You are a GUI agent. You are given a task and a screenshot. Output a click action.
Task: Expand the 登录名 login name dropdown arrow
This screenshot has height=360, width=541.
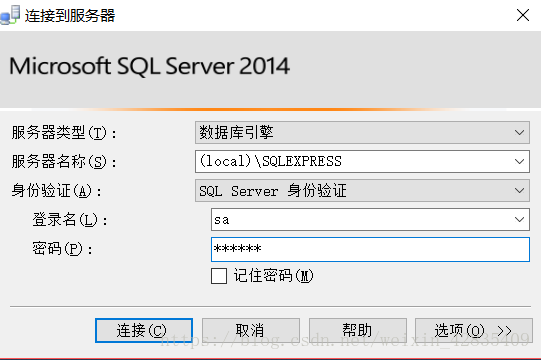pos(519,220)
